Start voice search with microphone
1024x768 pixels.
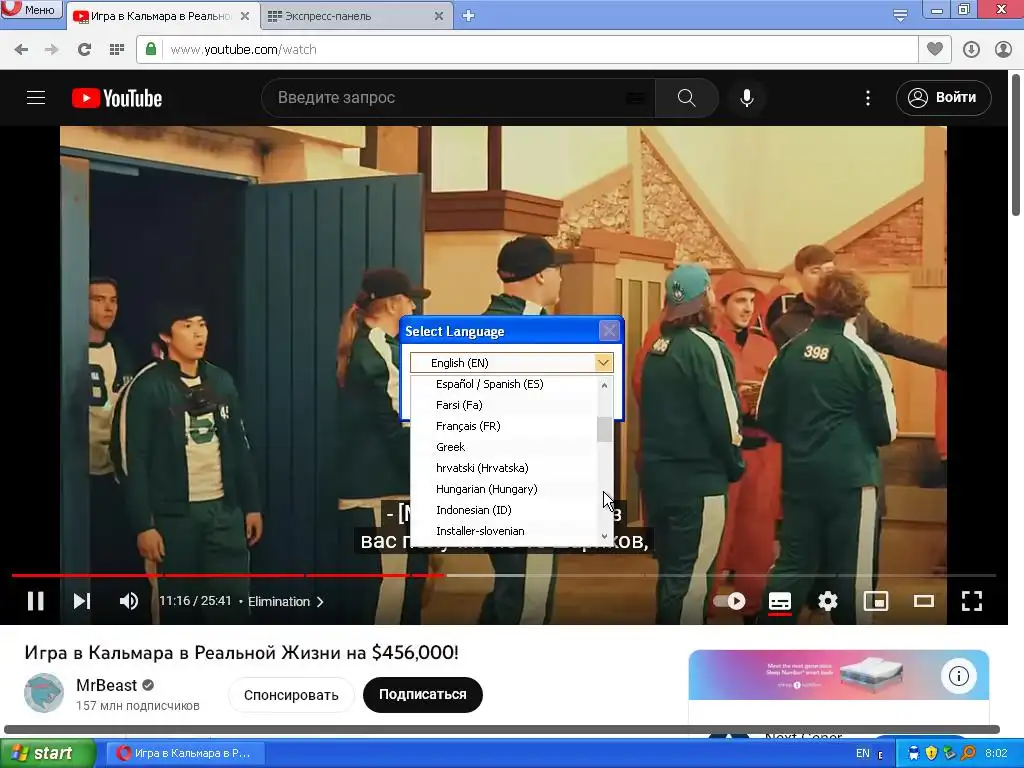(747, 98)
